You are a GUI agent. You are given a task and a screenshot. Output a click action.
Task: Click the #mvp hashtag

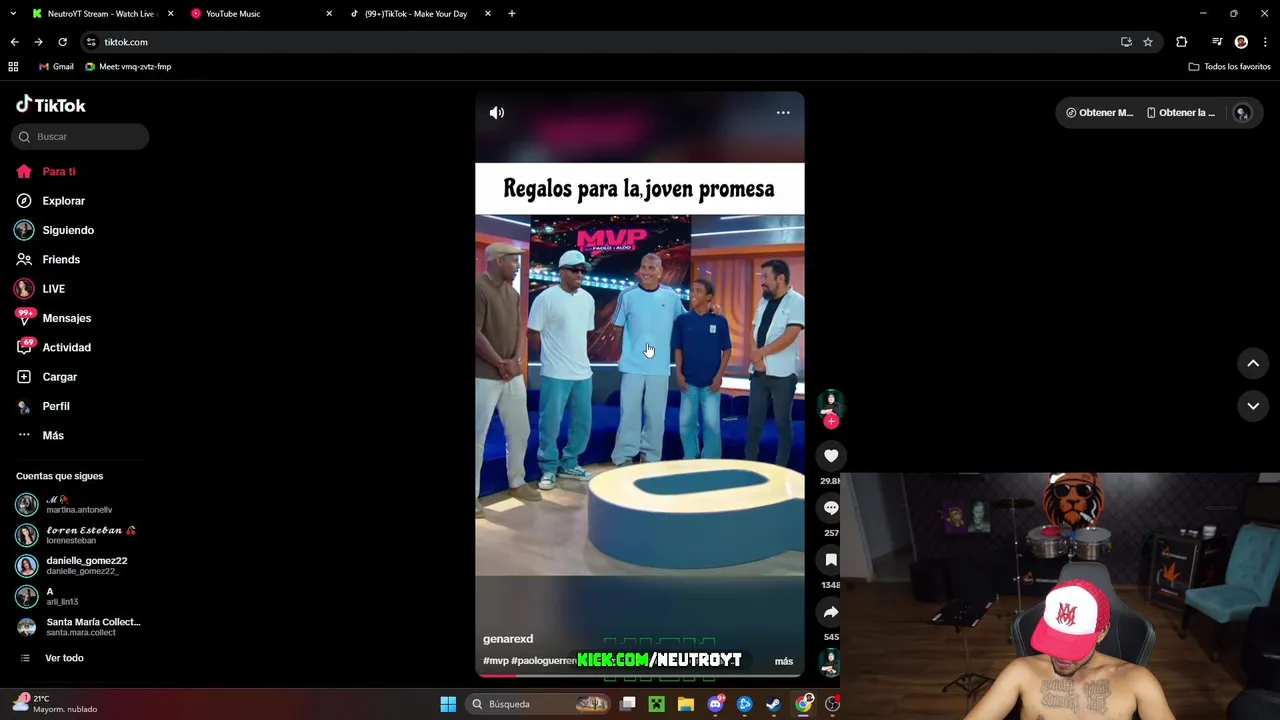pyautogui.click(x=496, y=661)
